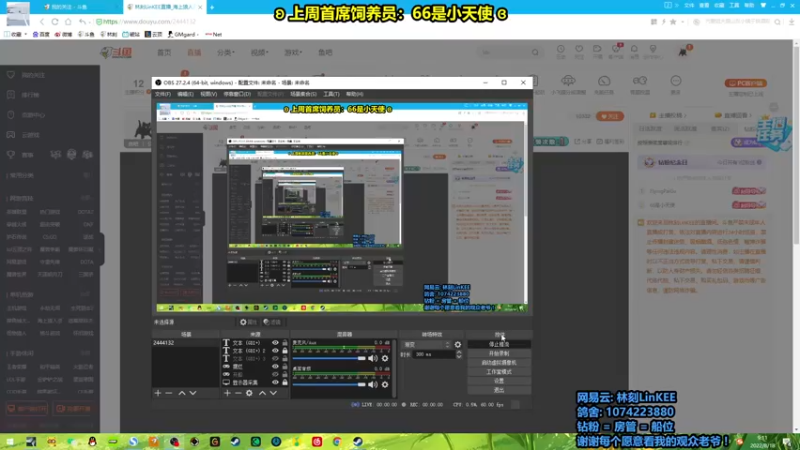Toggle lock on 显示器采集 source
The height and width of the screenshot is (450, 800).
pyautogui.click(x=285, y=382)
